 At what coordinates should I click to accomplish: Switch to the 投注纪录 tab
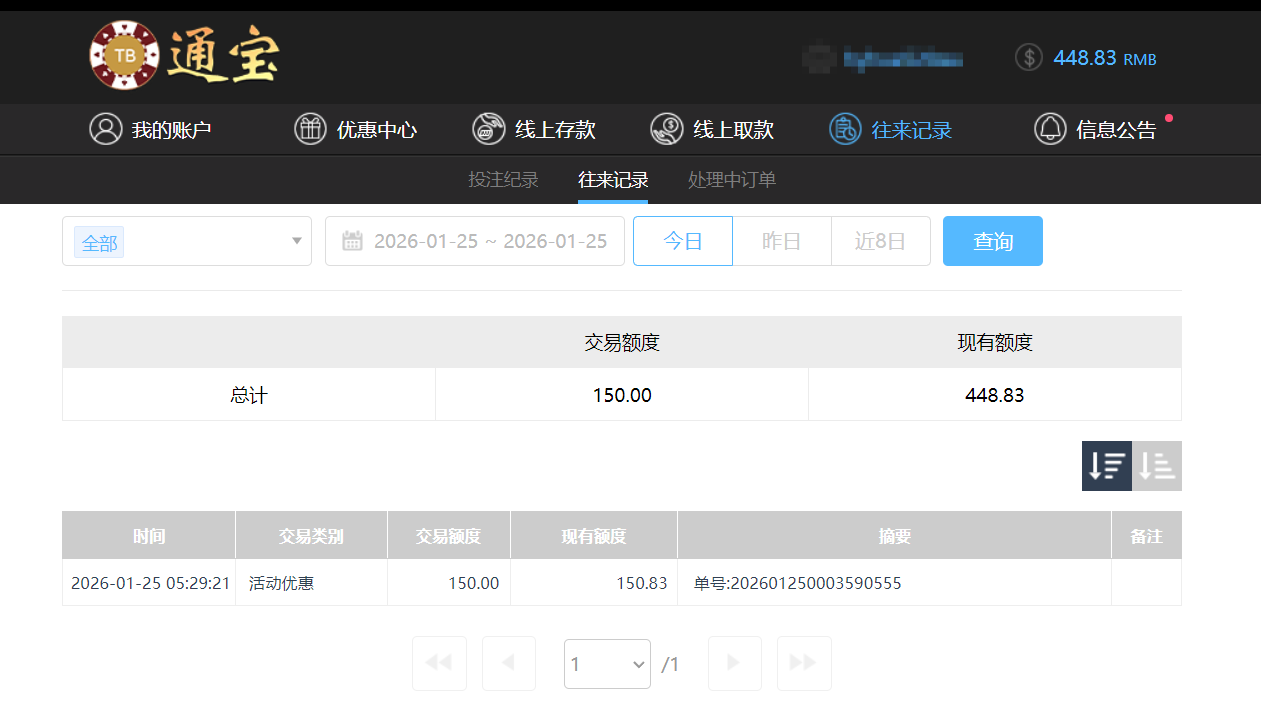(x=503, y=180)
